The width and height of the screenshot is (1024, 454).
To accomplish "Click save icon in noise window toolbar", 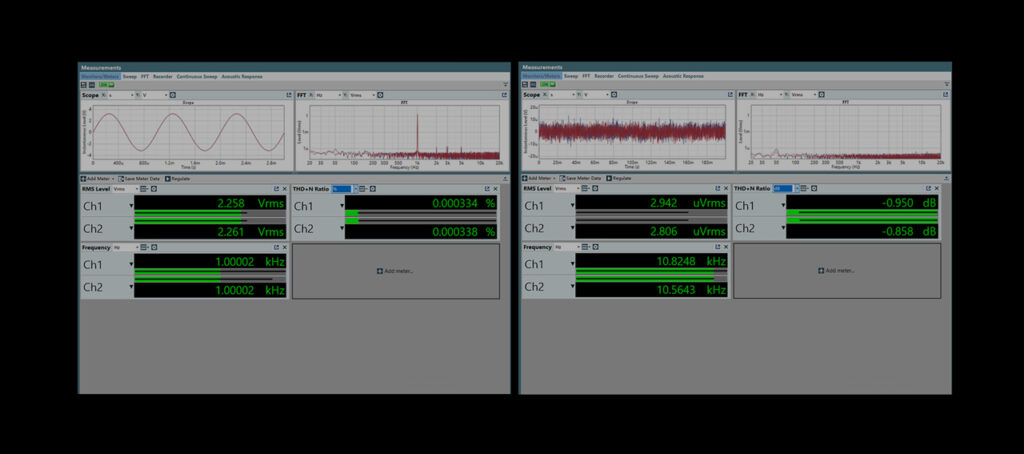I will coord(525,84).
